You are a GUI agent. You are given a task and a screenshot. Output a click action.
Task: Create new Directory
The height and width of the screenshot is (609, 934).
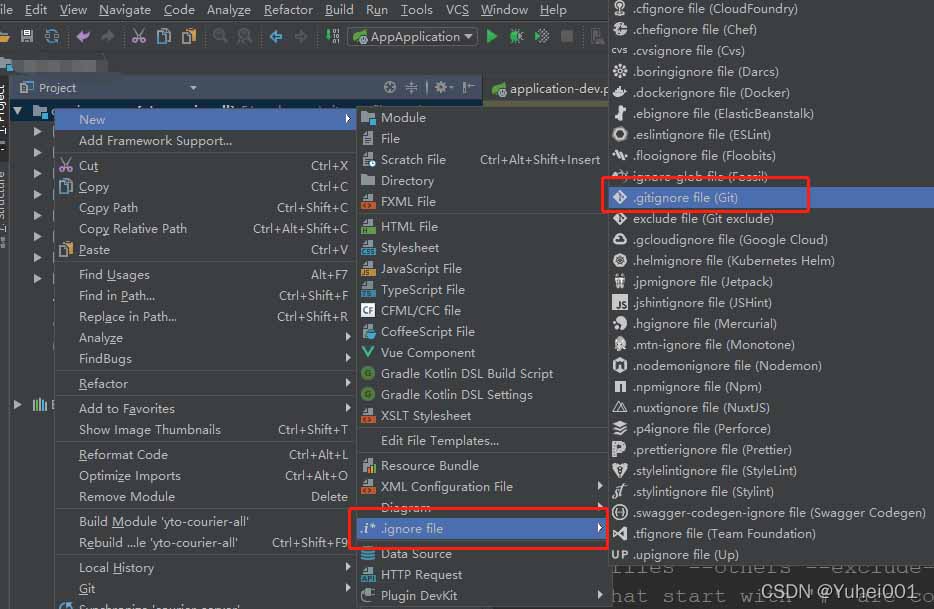pos(482,181)
